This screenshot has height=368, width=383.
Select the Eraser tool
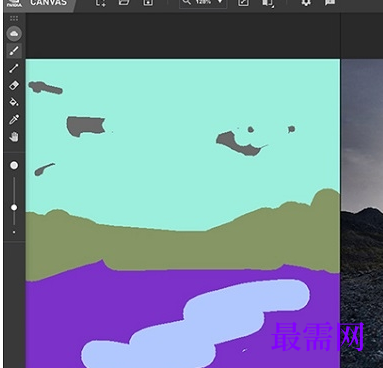[x=14, y=85]
